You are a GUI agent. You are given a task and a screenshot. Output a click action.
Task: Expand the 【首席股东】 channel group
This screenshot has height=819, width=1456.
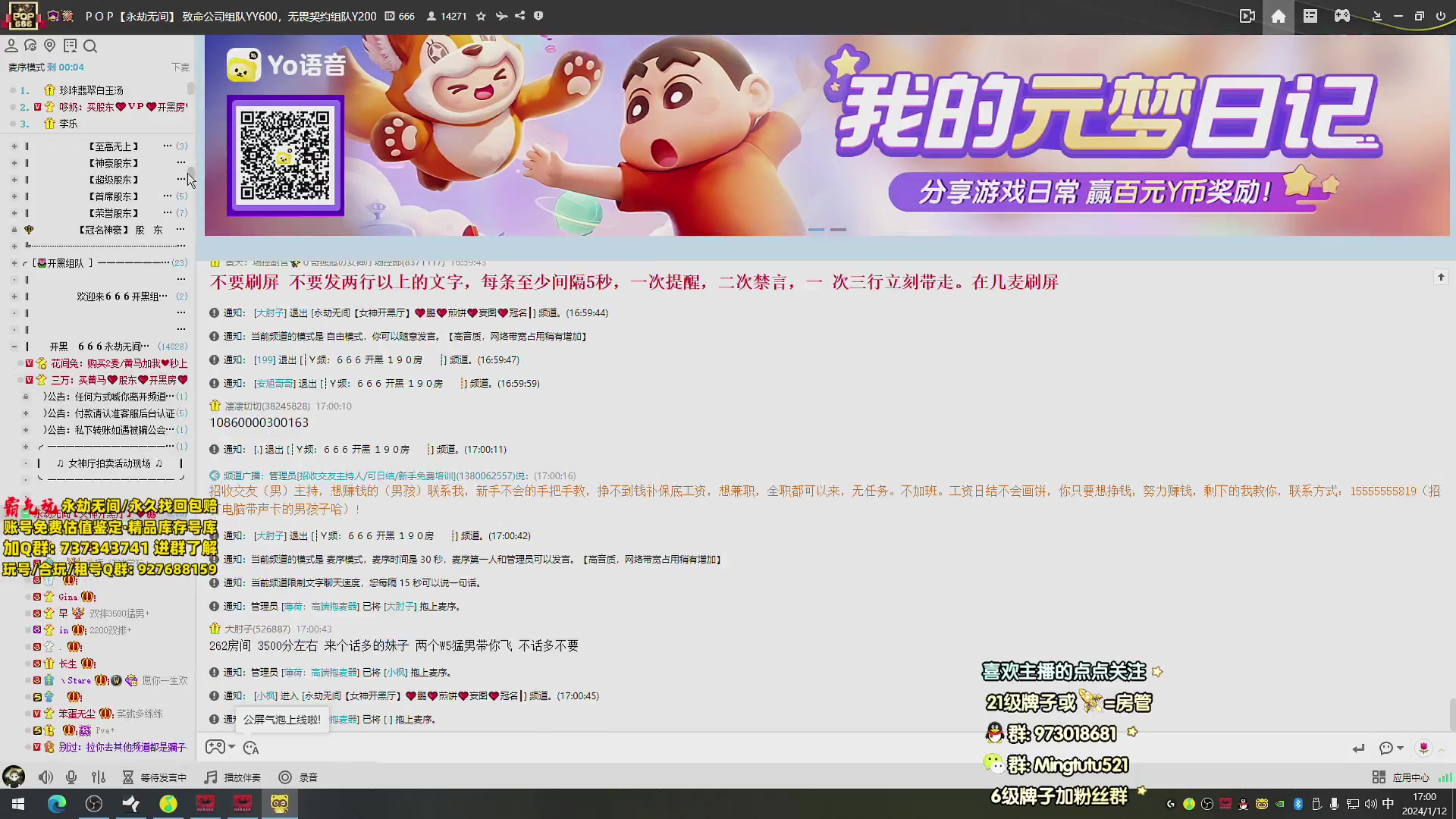[14, 196]
